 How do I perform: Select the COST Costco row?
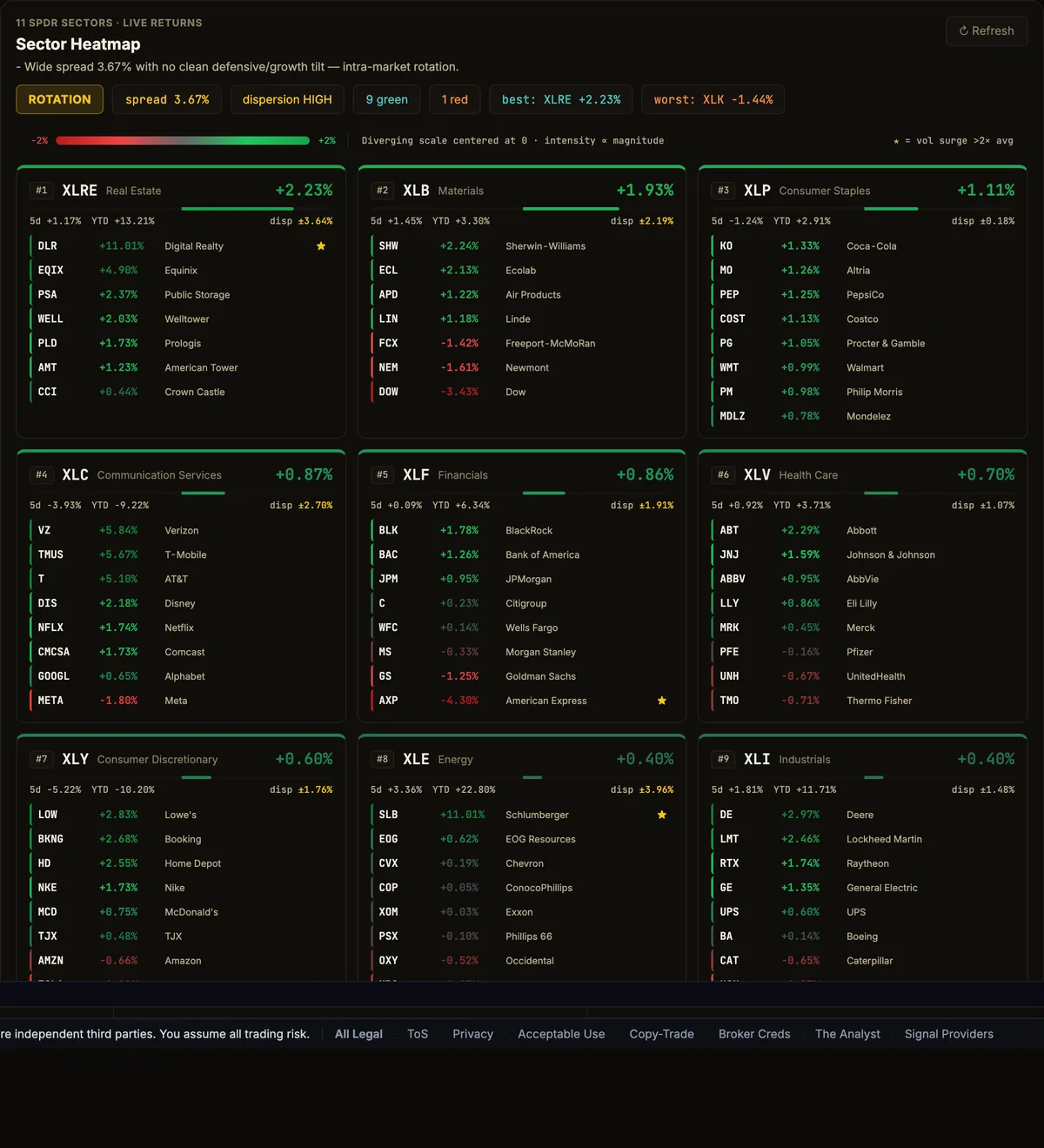point(863,319)
